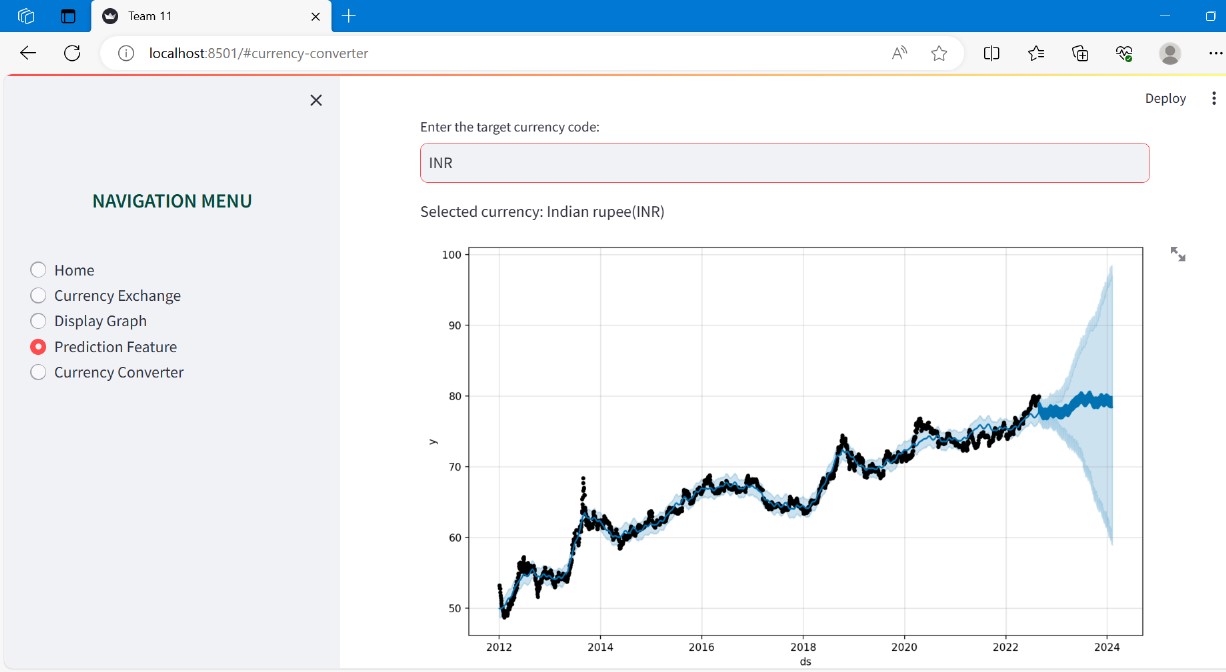
Task: Click the Deploy button
Action: (1165, 97)
